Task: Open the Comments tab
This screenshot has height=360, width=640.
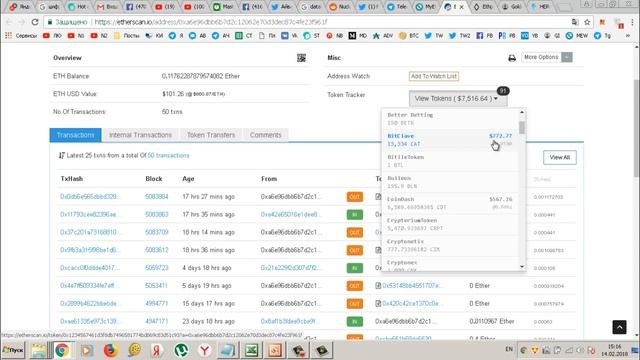Action: tap(266, 135)
